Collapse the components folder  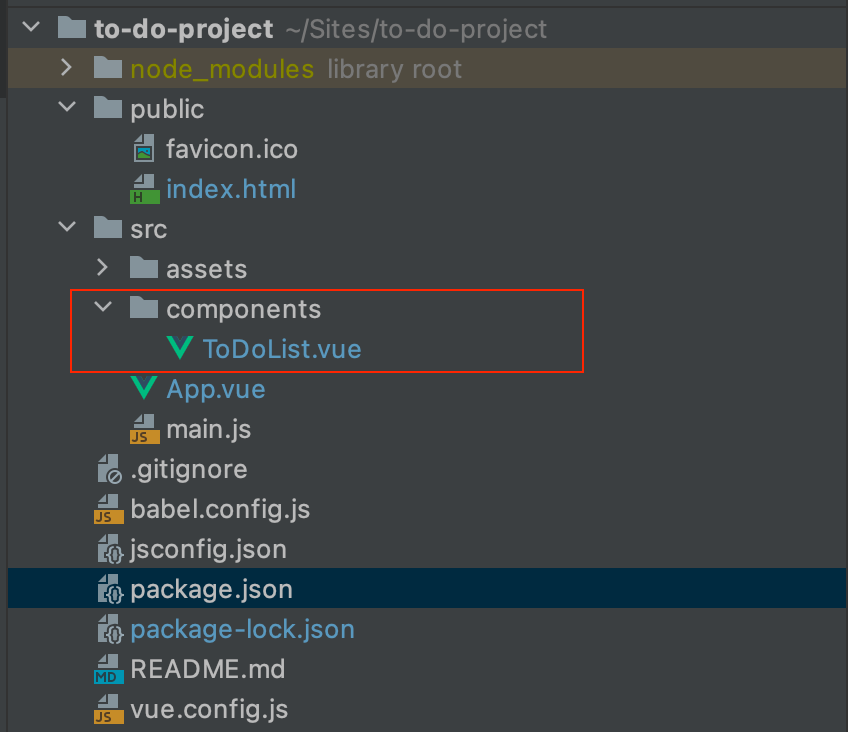(101, 308)
